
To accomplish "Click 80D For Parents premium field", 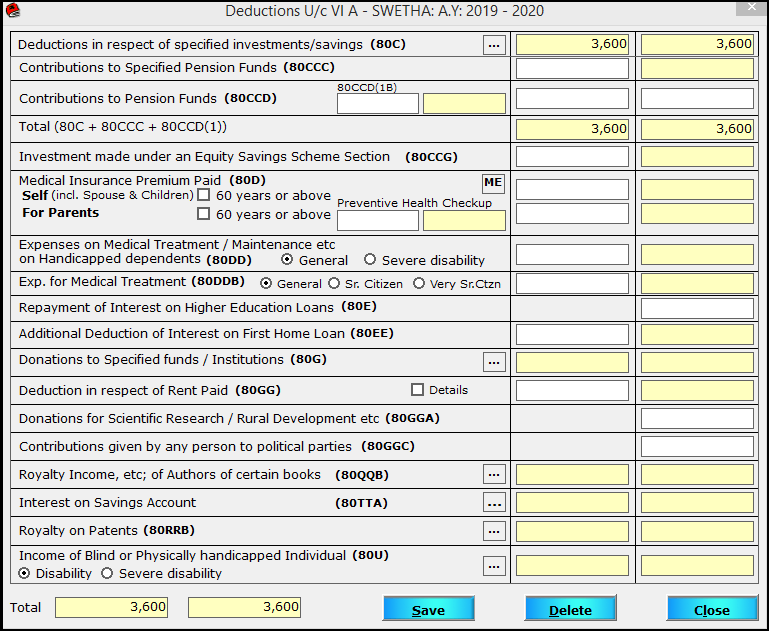I will (x=572, y=214).
